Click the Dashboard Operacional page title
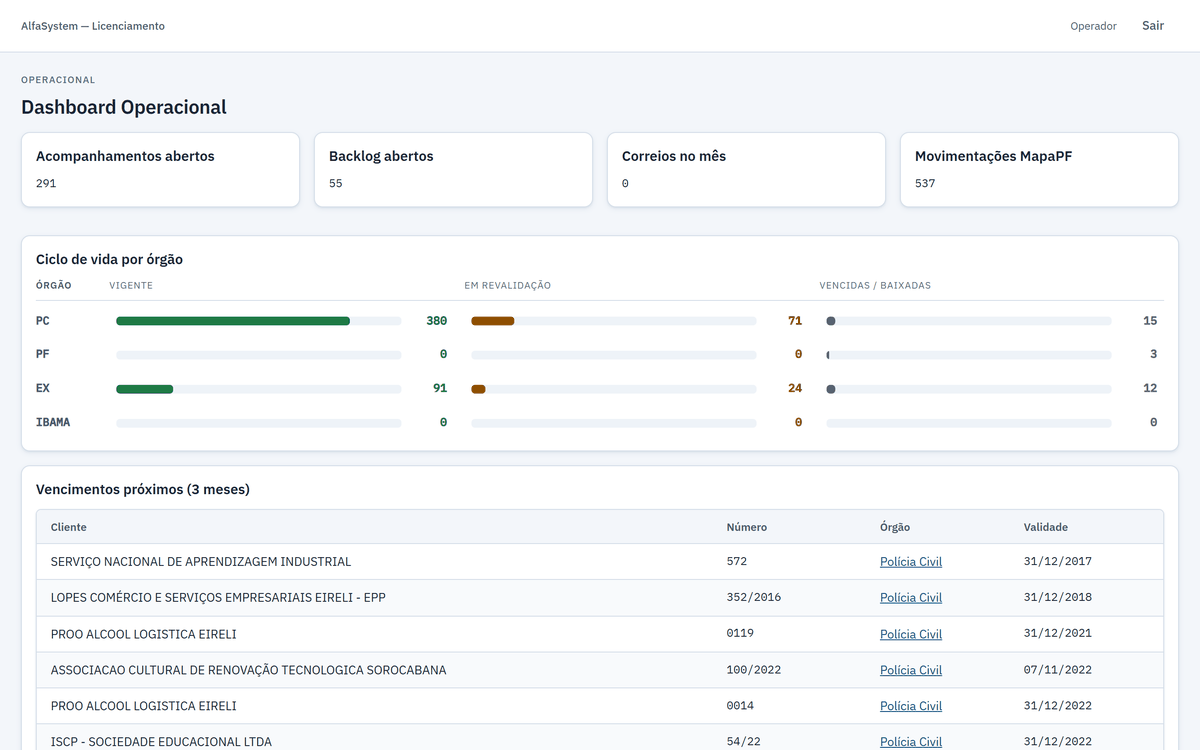 pyautogui.click(x=124, y=107)
